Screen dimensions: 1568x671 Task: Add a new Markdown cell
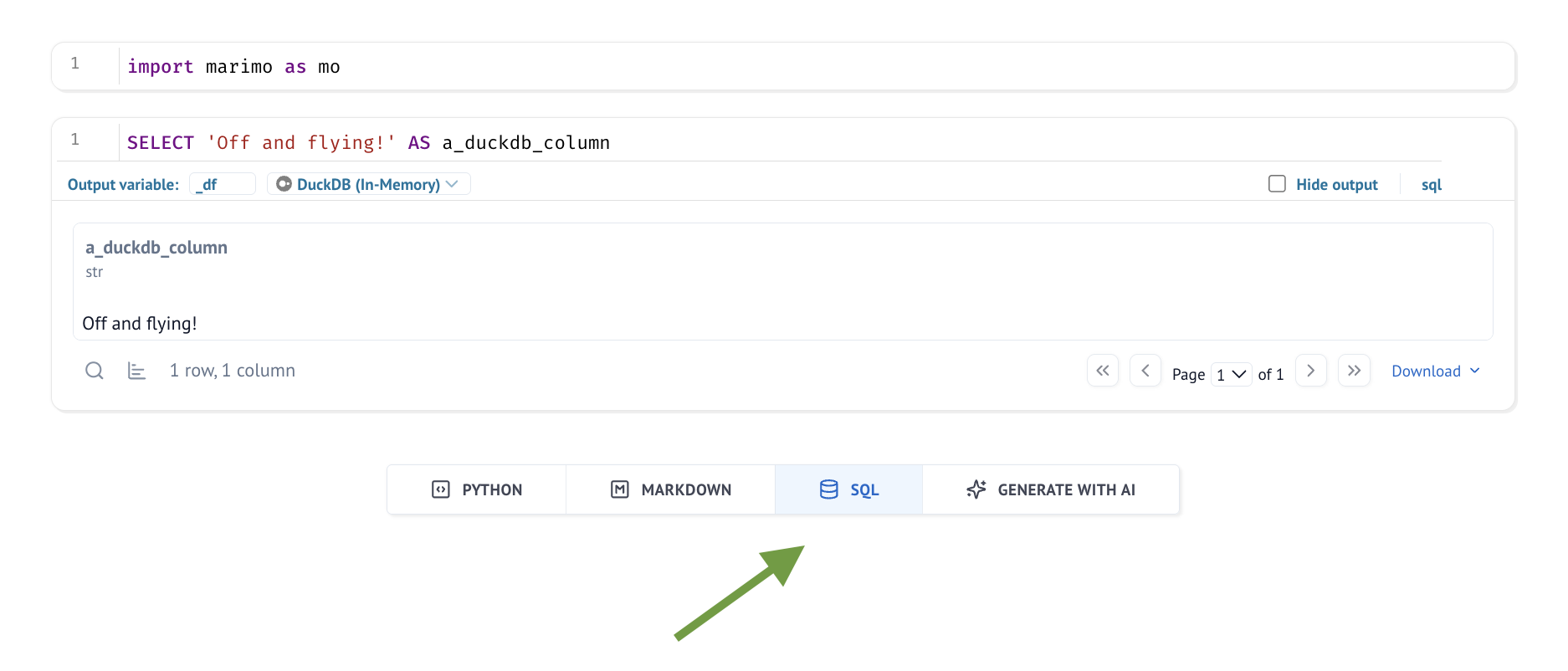click(671, 489)
